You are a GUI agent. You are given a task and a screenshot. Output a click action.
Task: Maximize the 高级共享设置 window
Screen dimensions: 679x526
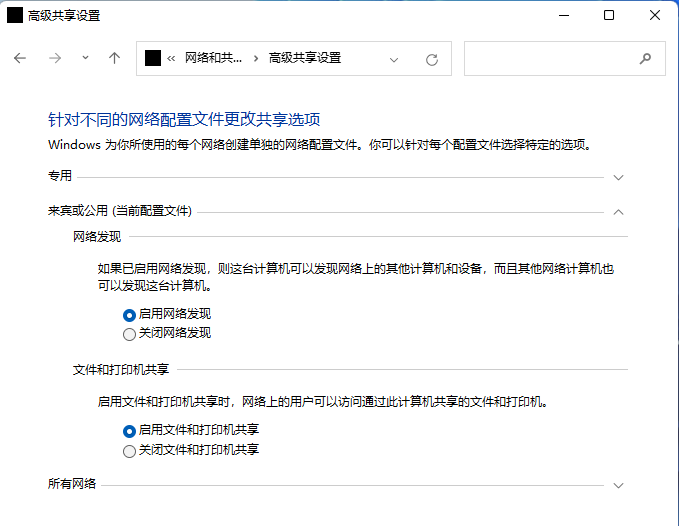pyautogui.click(x=609, y=15)
